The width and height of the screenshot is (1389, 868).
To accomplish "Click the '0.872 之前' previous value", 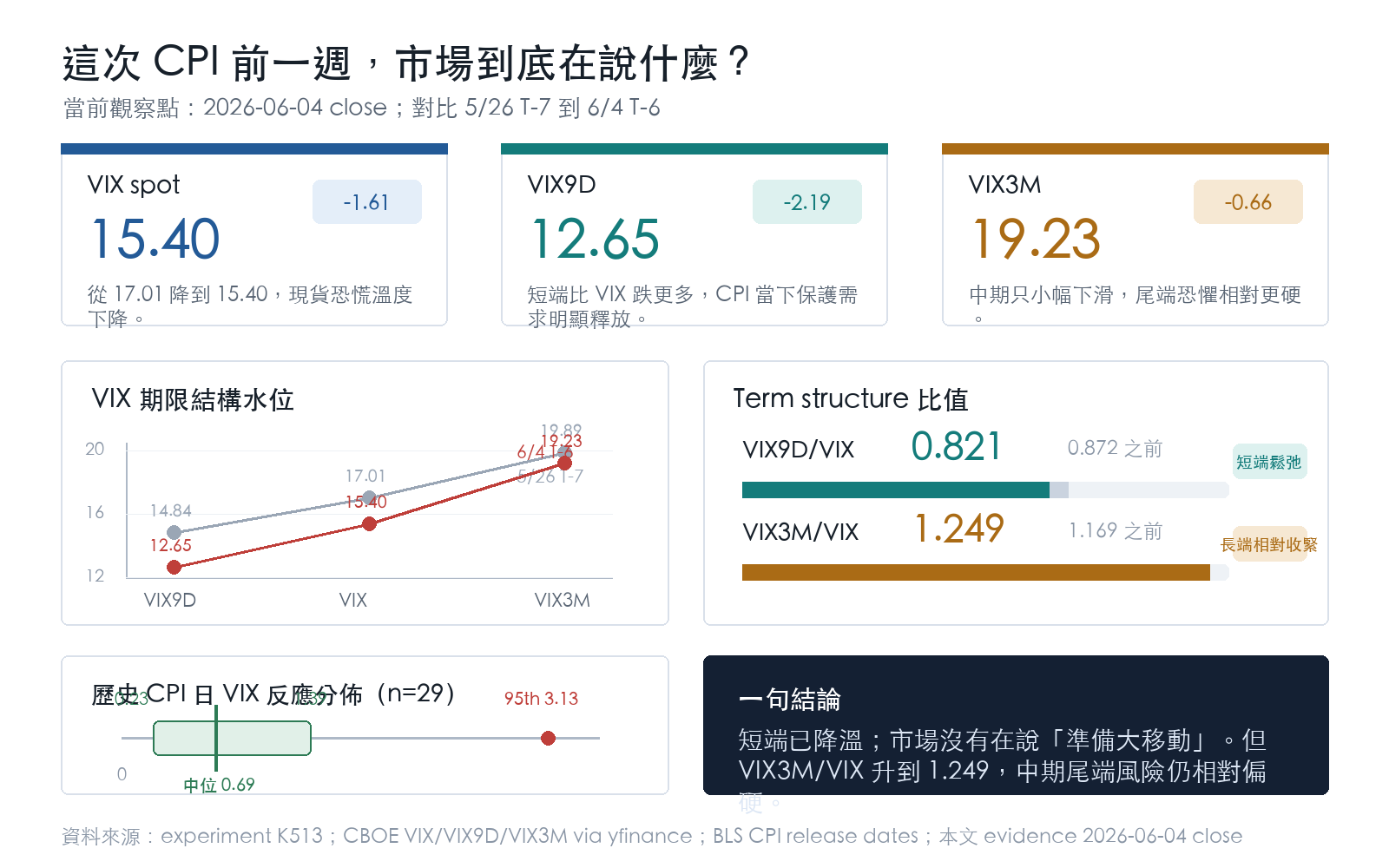I will click(1115, 448).
